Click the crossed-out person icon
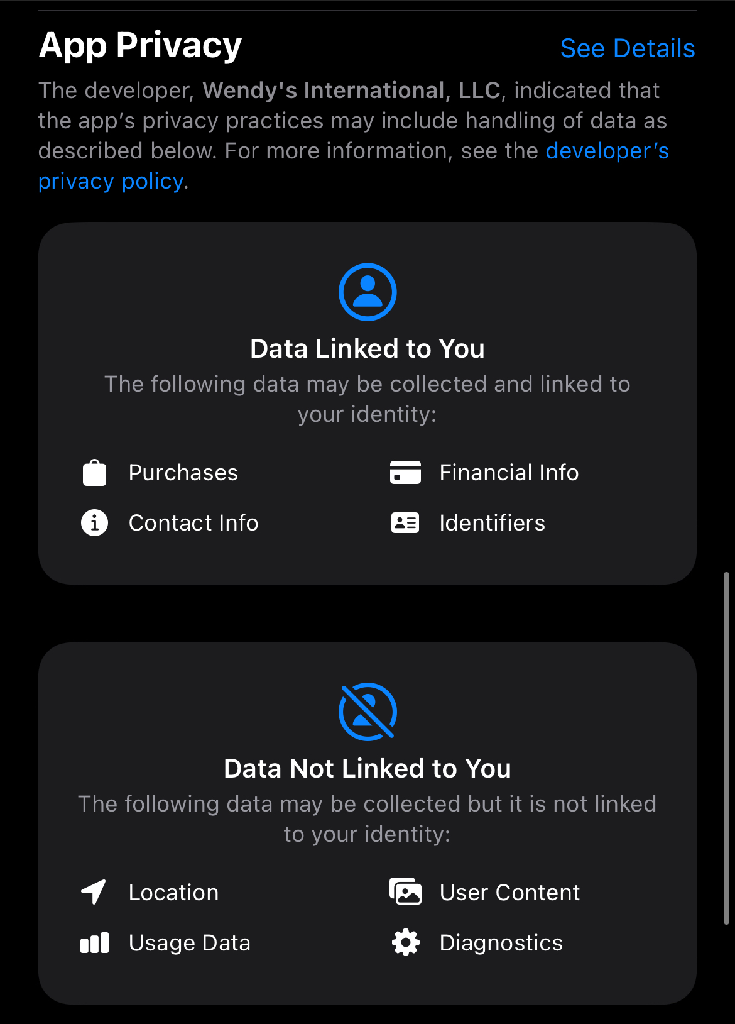The width and height of the screenshot is (735, 1024). pos(368,712)
